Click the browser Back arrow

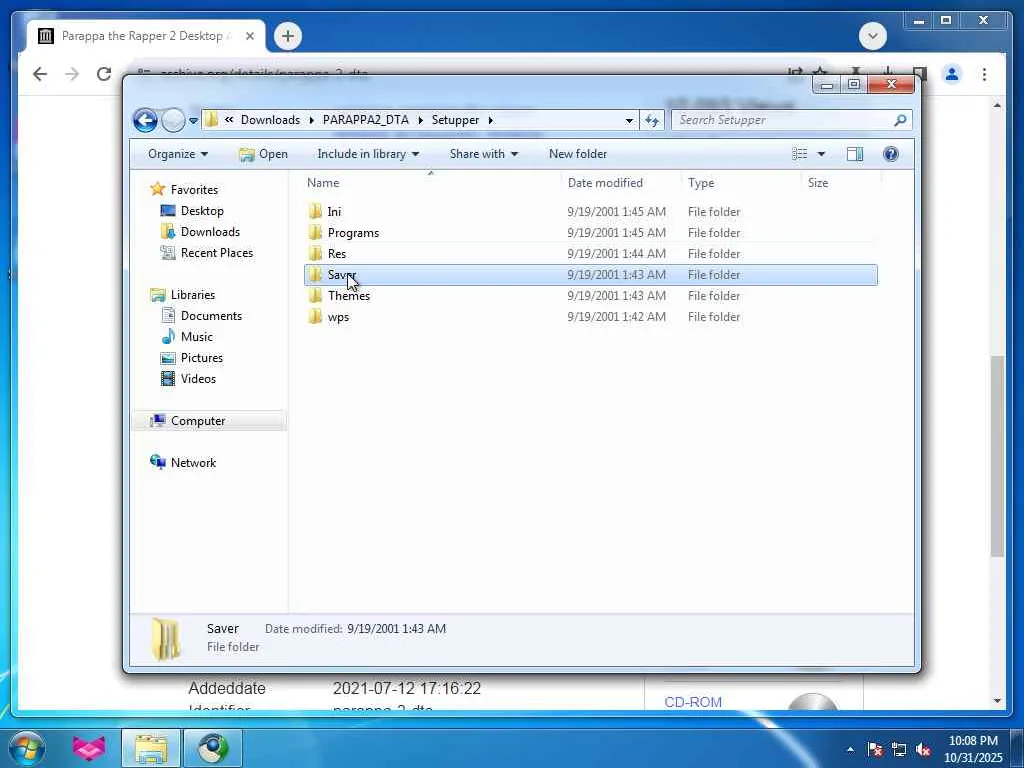click(x=40, y=74)
